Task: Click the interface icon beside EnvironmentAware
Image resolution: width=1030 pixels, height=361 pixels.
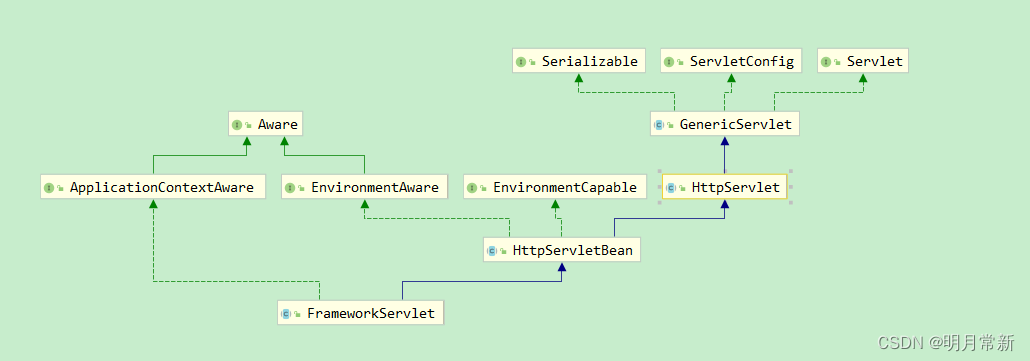Action: 290,188
